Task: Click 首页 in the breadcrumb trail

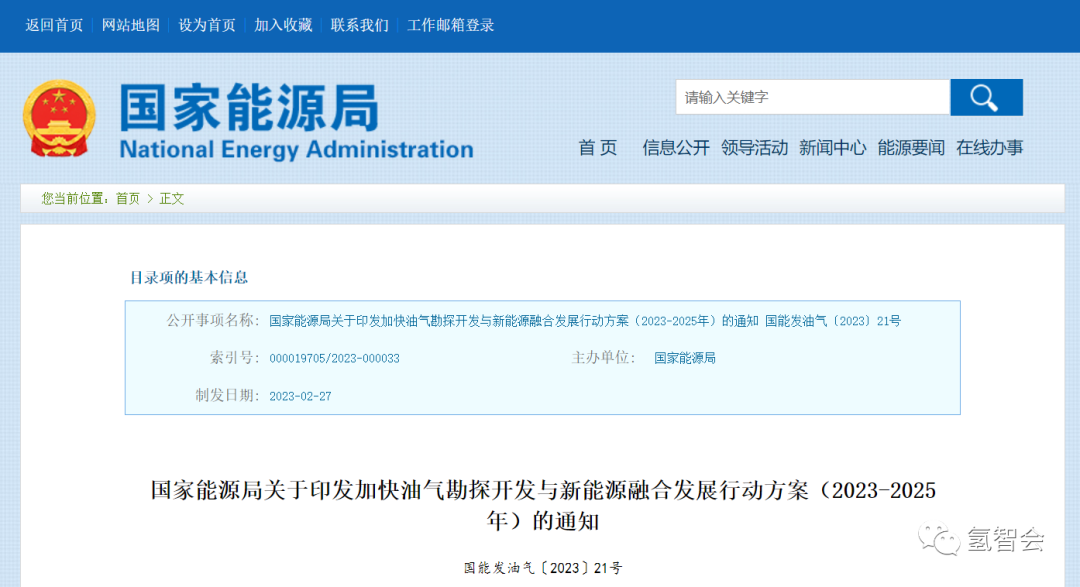Action: (x=127, y=198)
